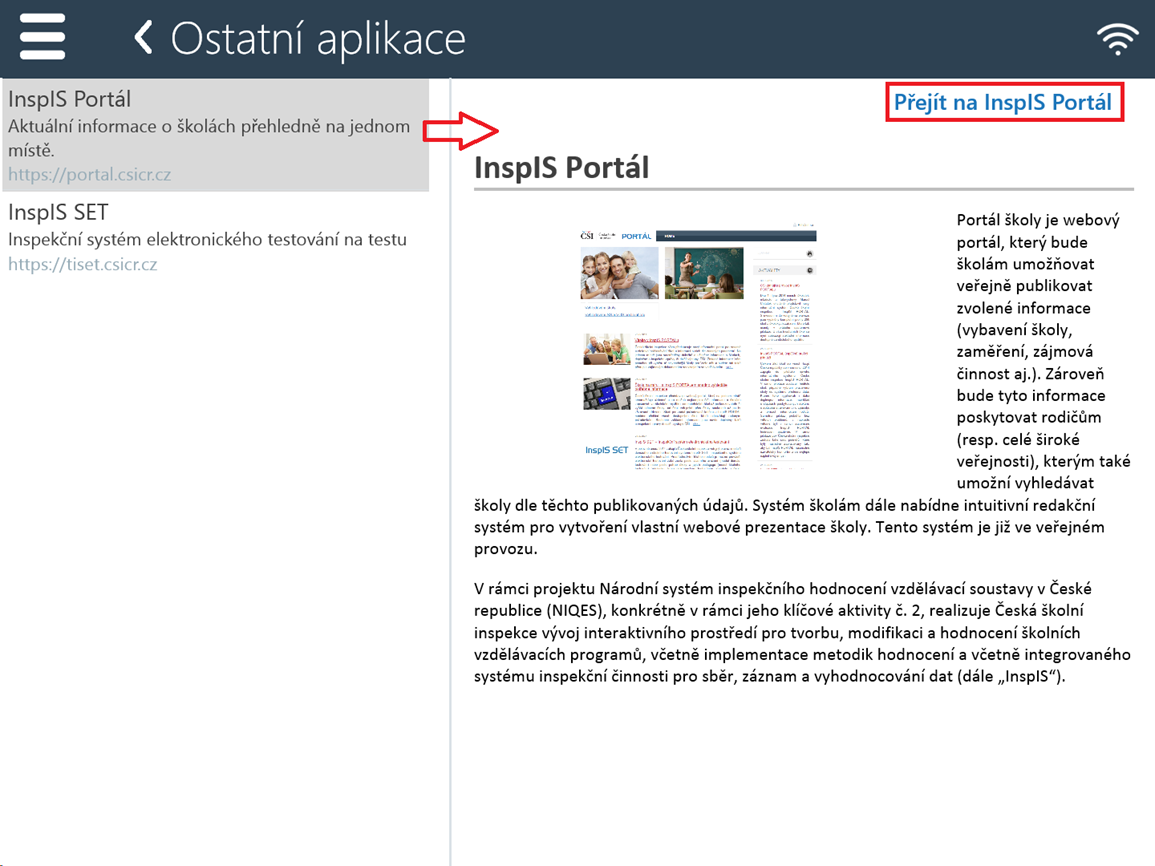
Task: Click the InspIS Portál article heading
Action: click(561, 168)
